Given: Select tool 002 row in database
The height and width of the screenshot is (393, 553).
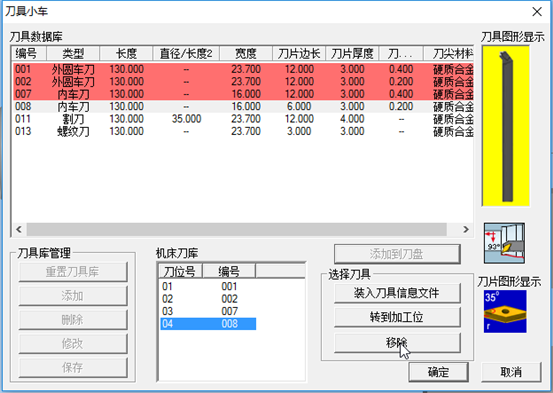Looking at the screenshot, I should (243, 81).
